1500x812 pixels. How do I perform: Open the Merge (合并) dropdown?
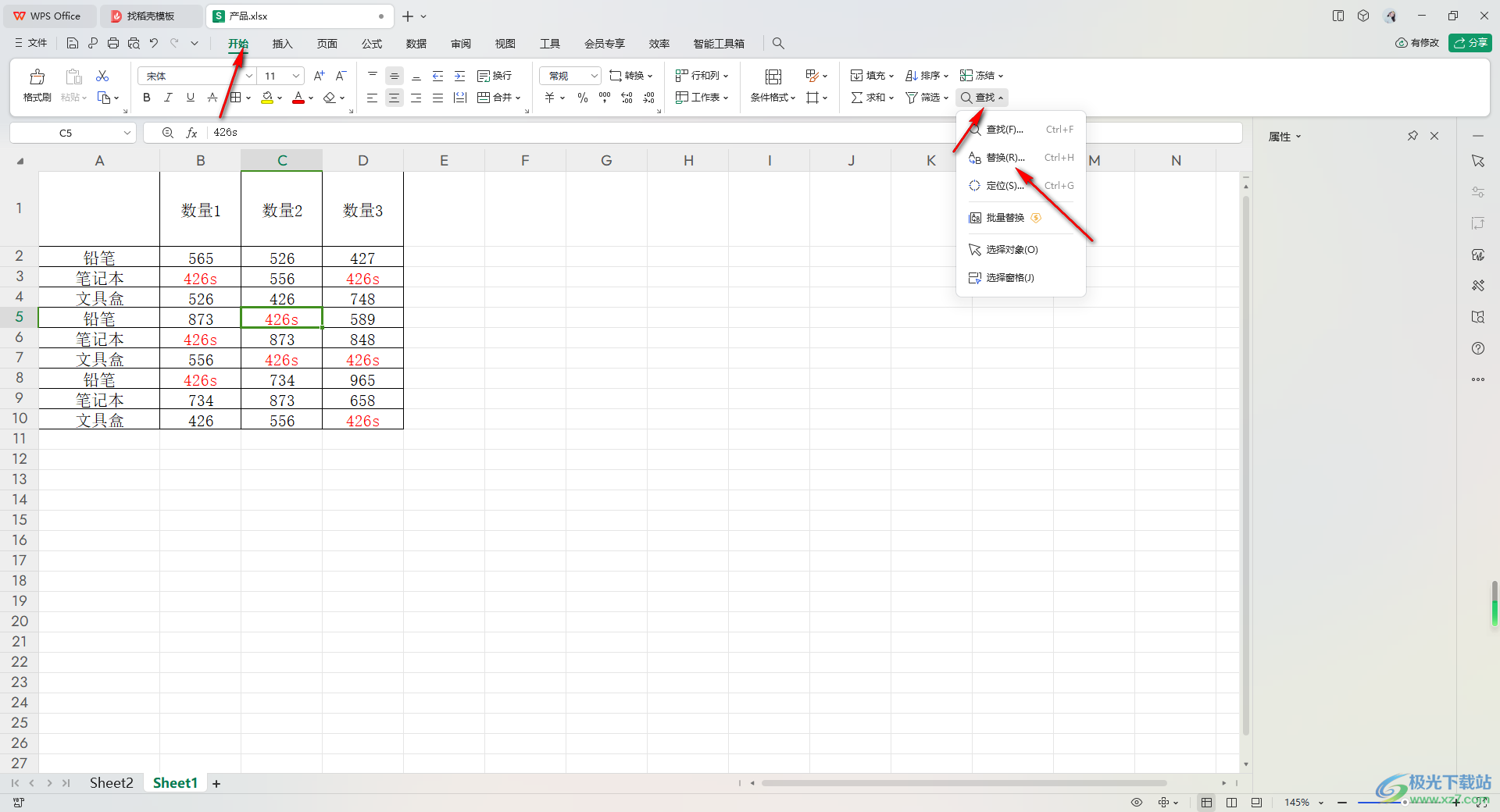(x=499, y=98)
